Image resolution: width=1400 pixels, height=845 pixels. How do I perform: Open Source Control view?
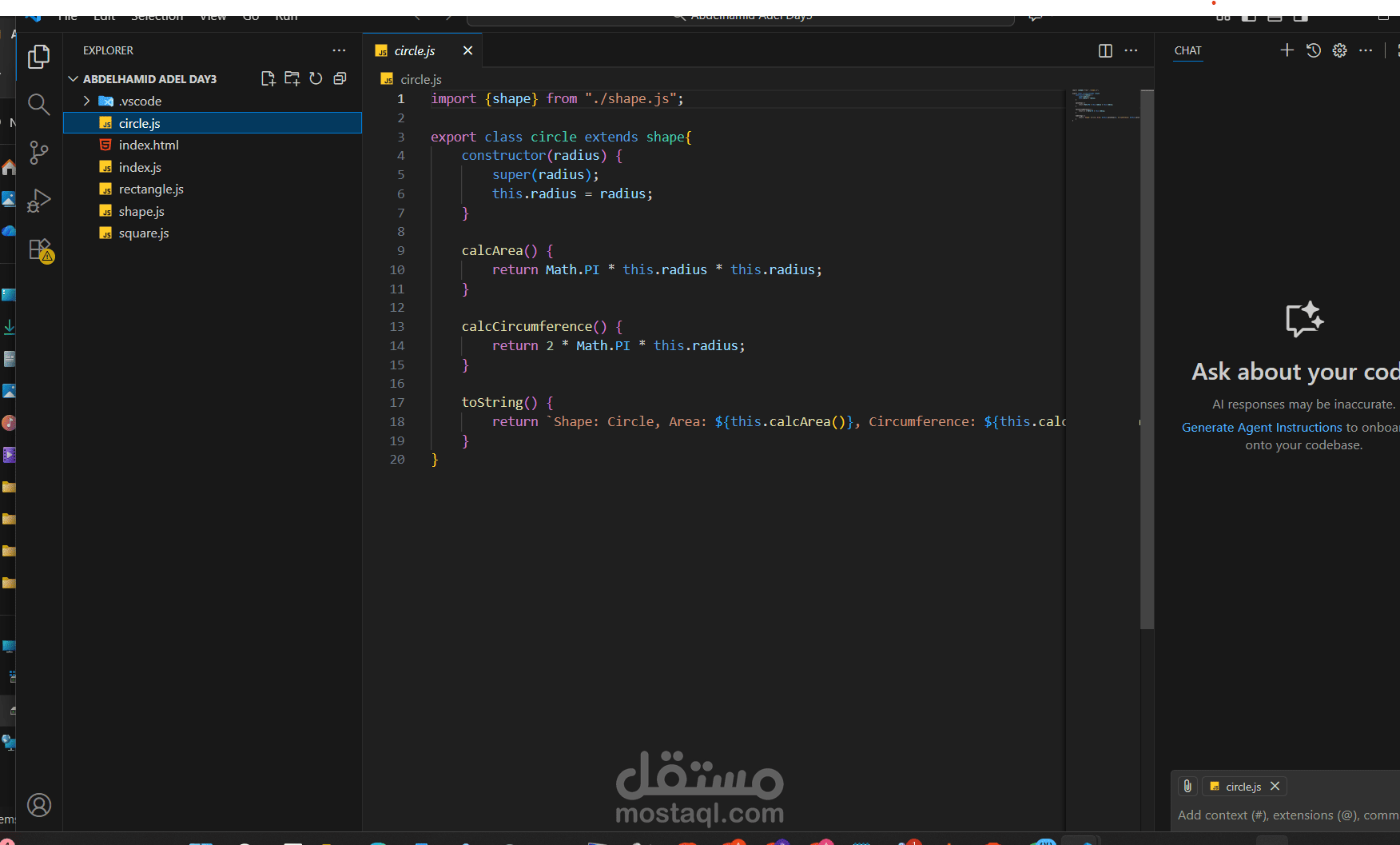click(38, 153)
